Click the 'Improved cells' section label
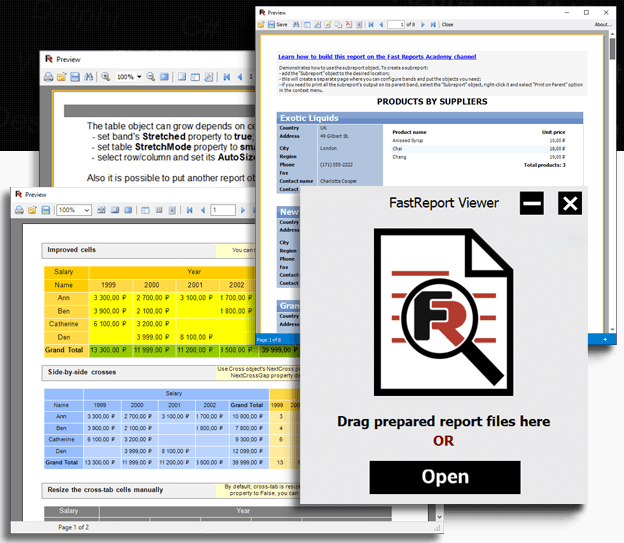This screenshot has width=624, height=543. 72,250
